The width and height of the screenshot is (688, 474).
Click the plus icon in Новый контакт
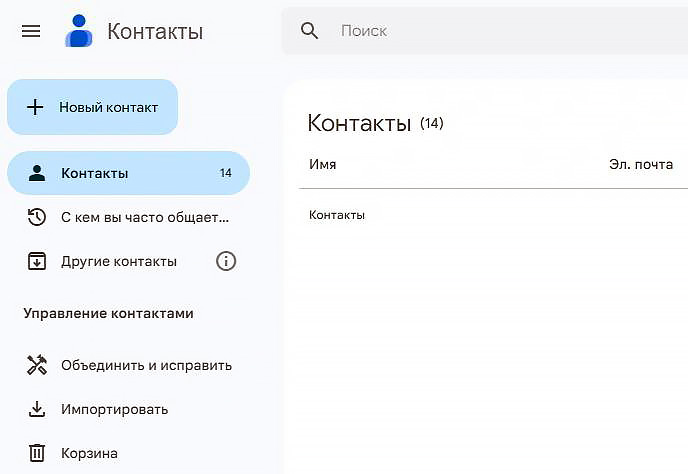point(35,107)
